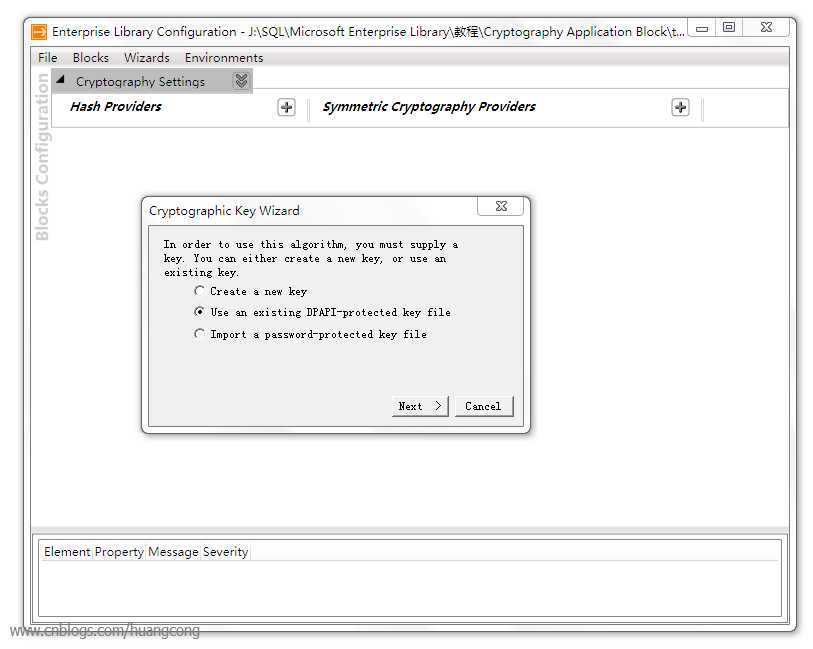Click the Enterprise Library app icon
The width and height of the screenshot is (813, 649).
coord(39,32)
